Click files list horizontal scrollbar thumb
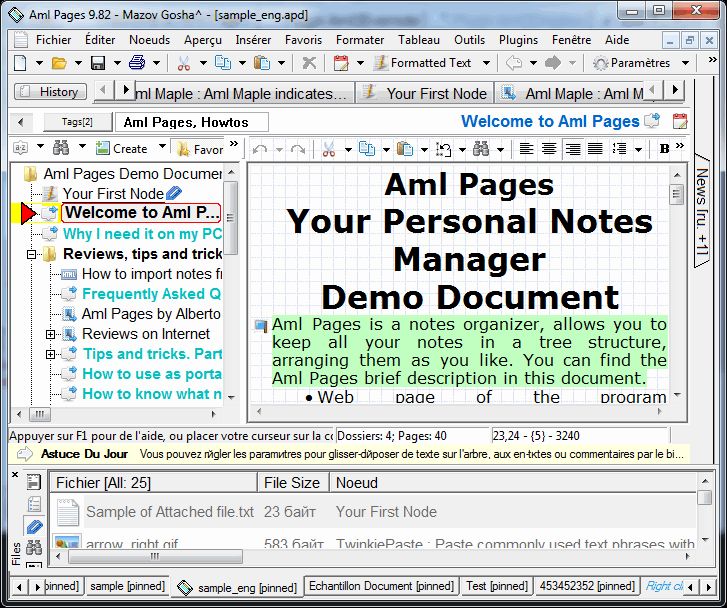Viewport: 727px width, 608px height. tap(155, 556)
